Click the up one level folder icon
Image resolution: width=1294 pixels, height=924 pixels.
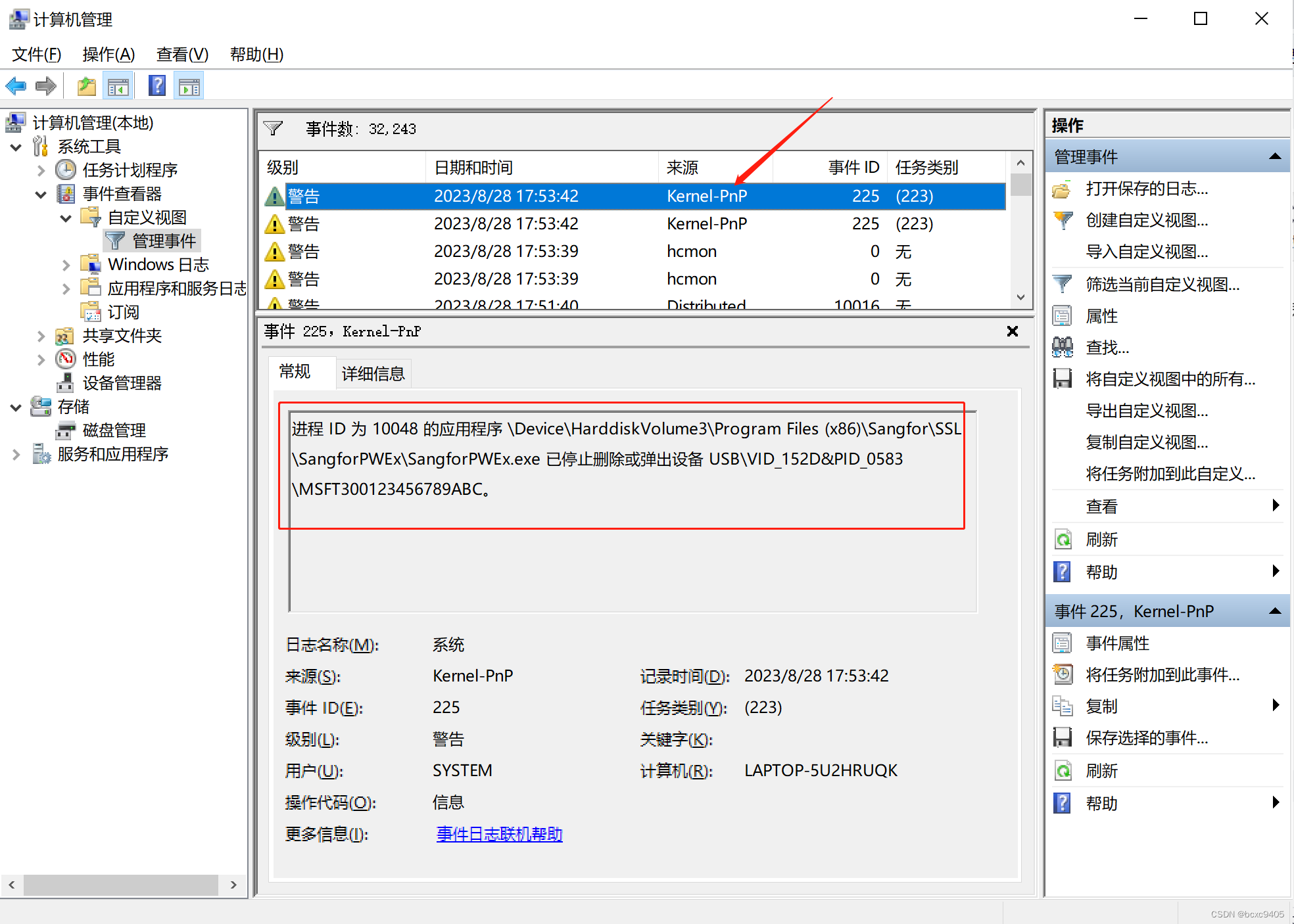point(86,86)
